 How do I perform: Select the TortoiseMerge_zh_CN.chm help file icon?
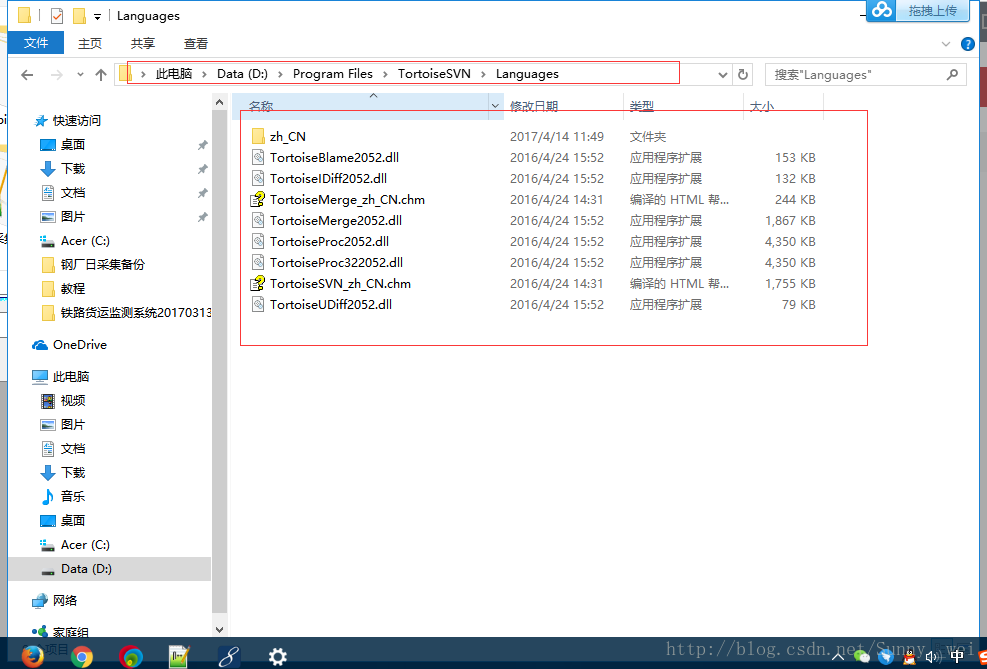(257, 200)
